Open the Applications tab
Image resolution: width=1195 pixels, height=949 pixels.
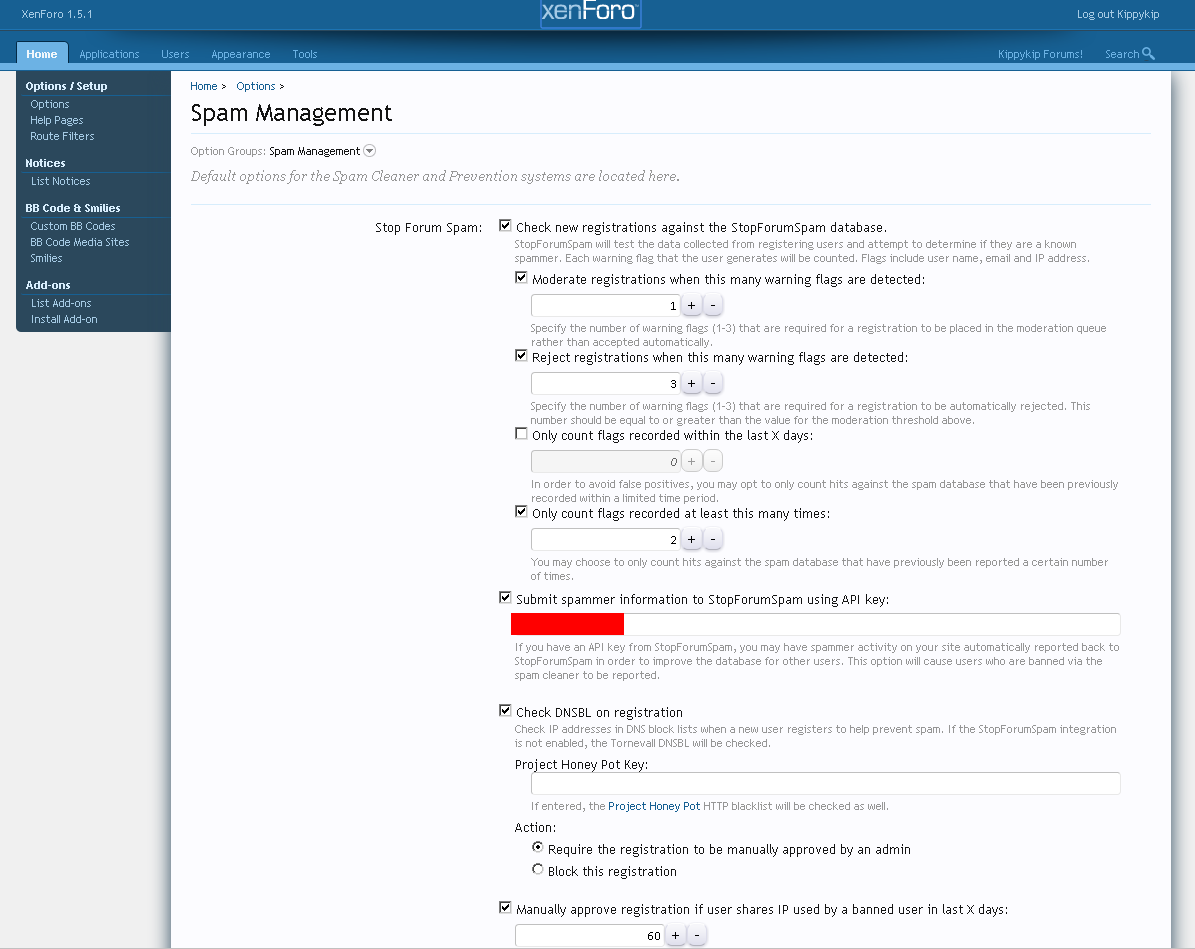click(x=109, y=54)
